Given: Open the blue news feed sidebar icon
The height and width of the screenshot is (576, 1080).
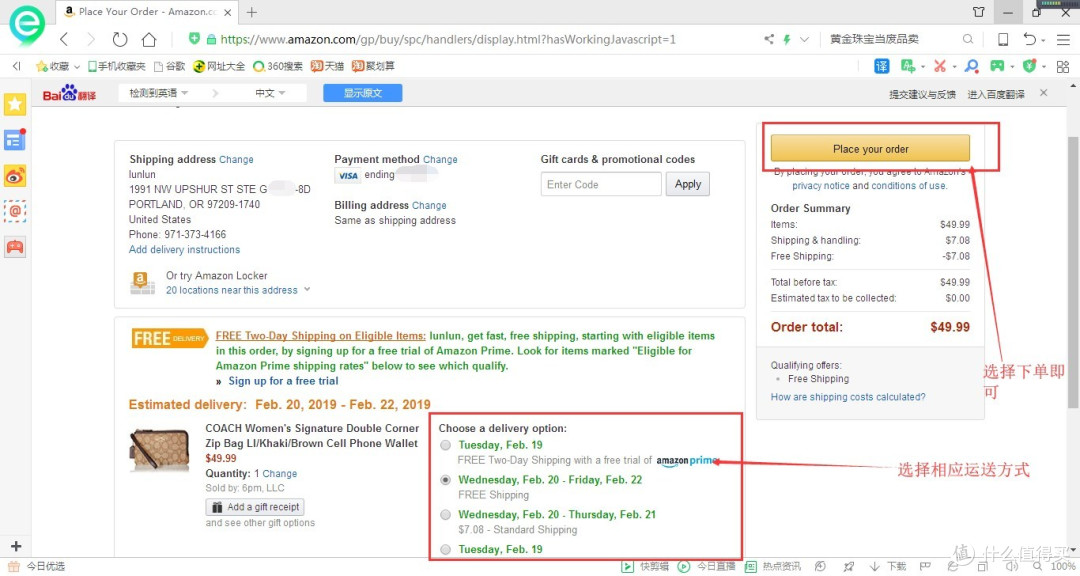Looking at the screenshot, I should pos(15,140).
